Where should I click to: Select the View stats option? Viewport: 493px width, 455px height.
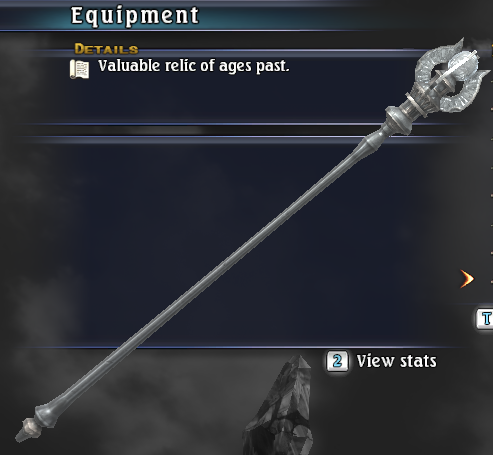[x=381, y=361]
